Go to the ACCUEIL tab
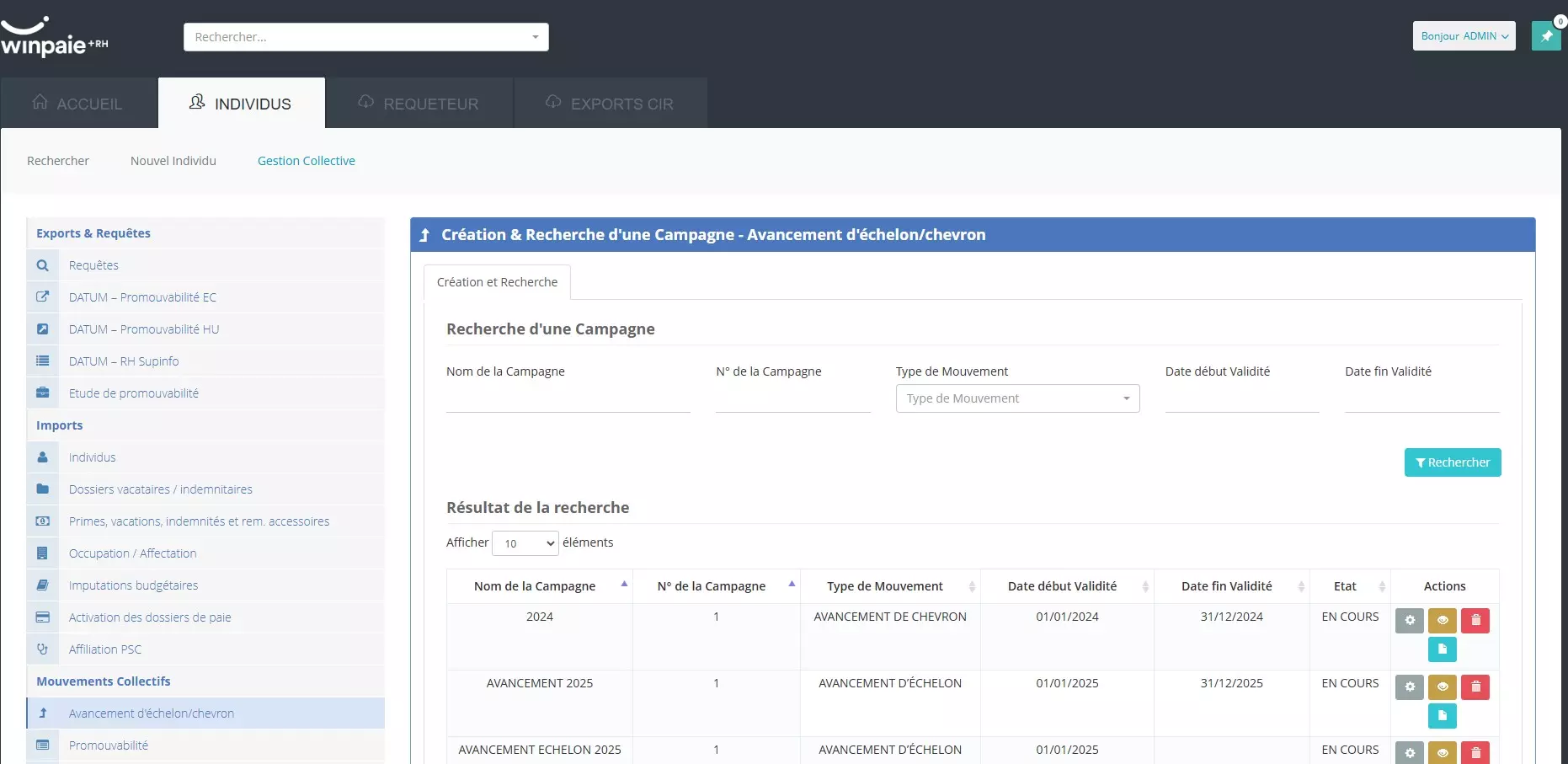The image size is (1568, 764). click(78, 104)
